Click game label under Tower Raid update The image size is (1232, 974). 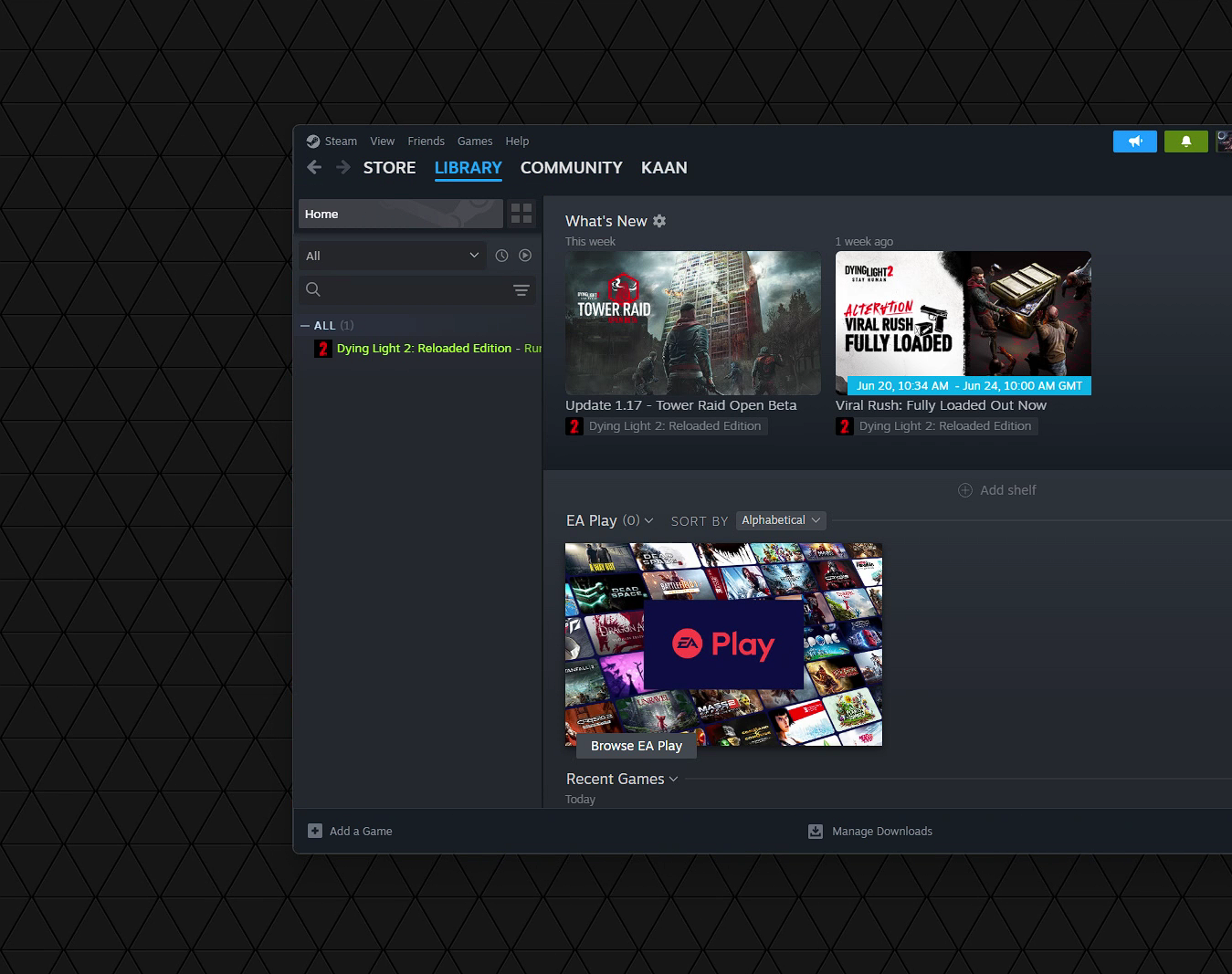[675, 426]
